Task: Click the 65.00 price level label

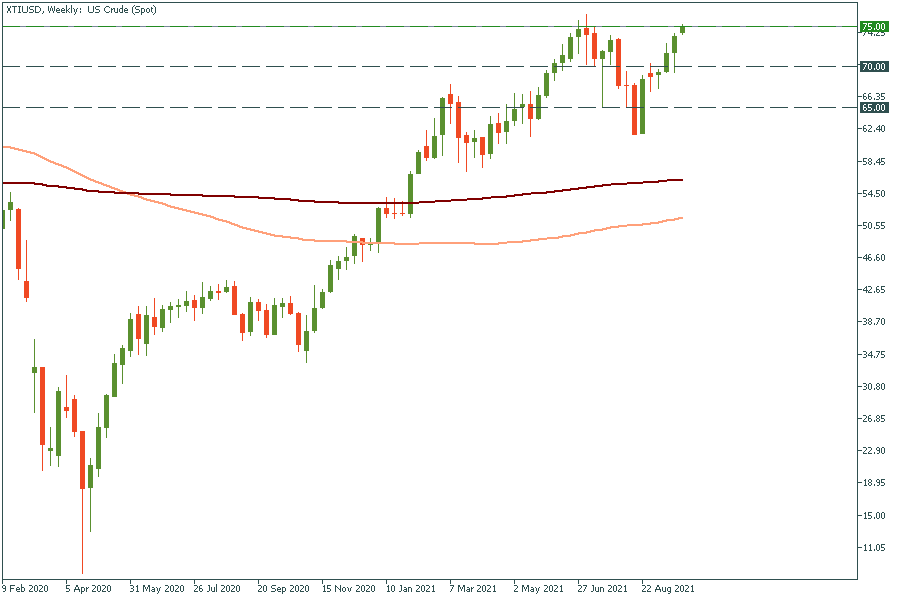Action: point(873,107)
